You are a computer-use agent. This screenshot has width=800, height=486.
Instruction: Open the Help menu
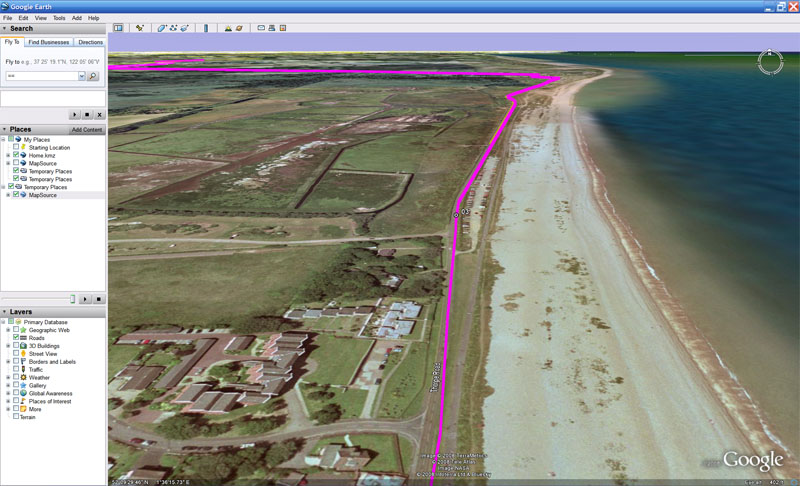click(93, 18)
